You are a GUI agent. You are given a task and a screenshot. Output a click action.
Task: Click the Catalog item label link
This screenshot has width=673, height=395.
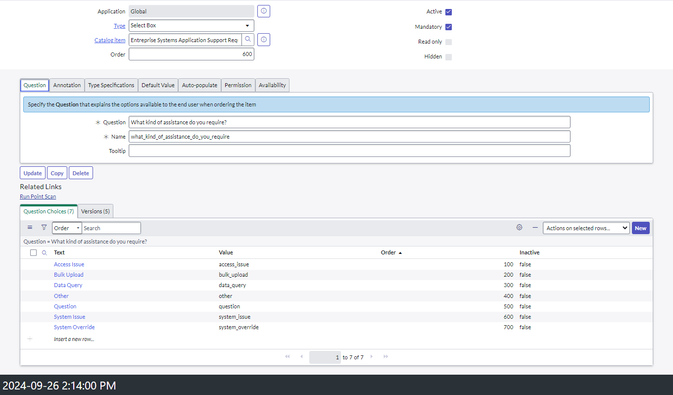pos(110,40)
